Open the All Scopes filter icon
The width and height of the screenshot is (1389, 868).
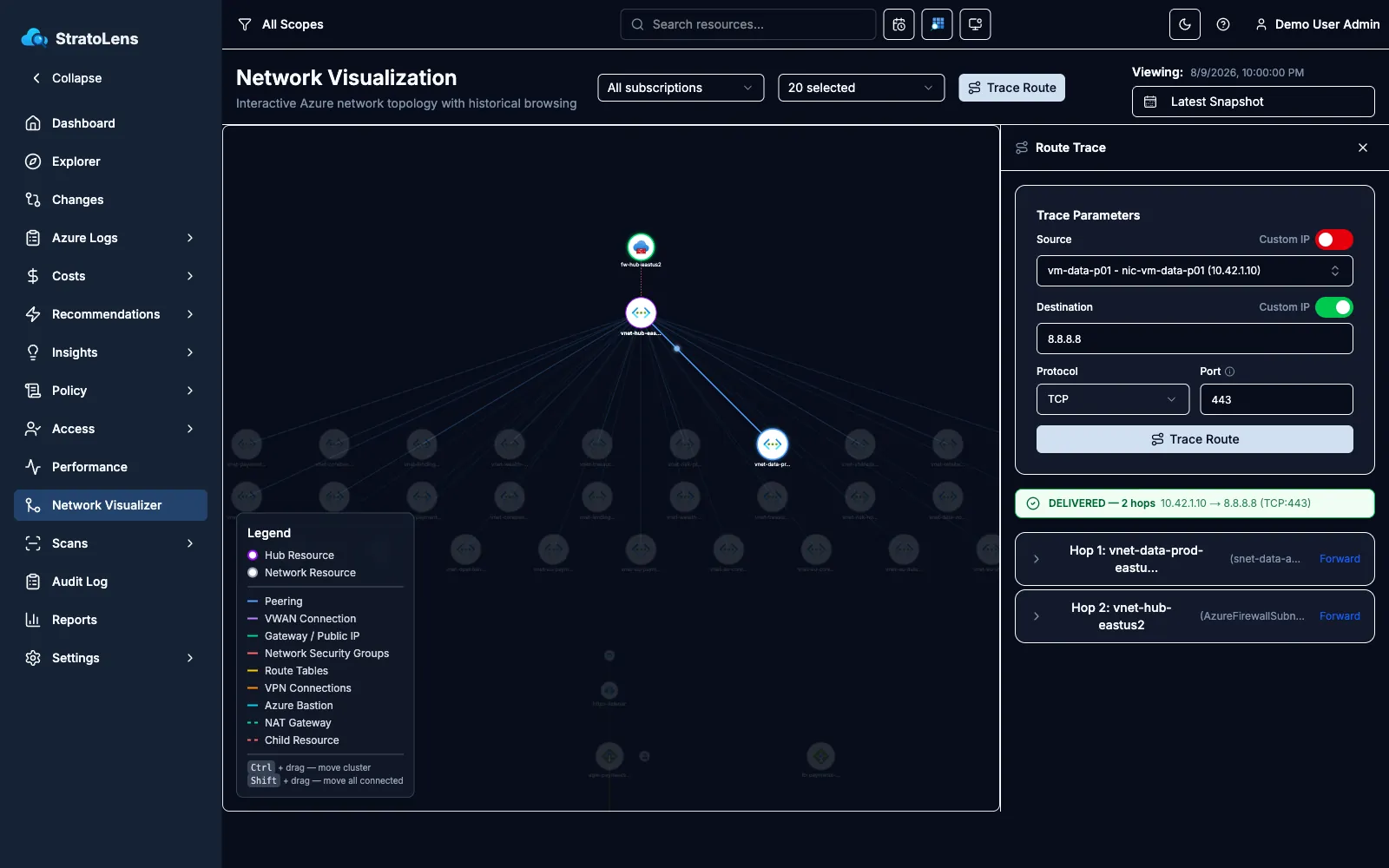point(245,24)
